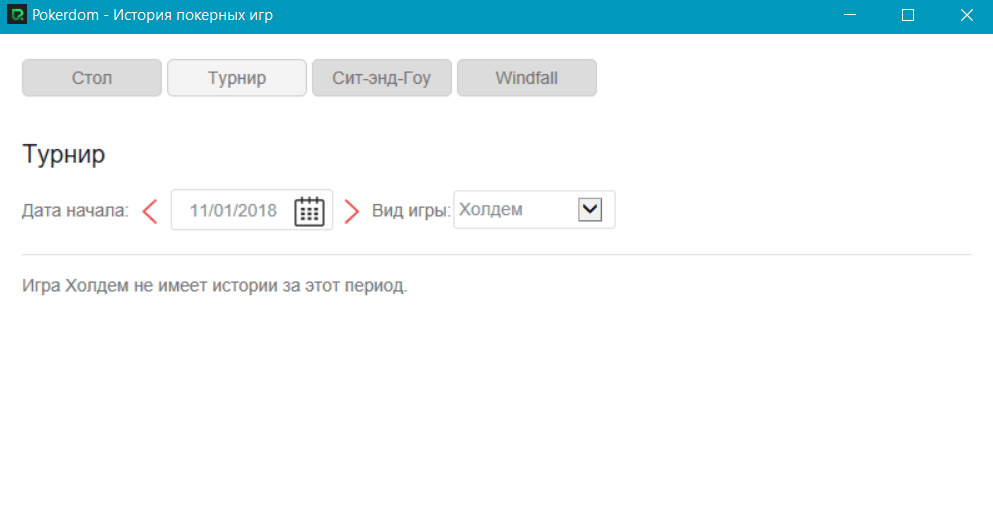
Task: Switch to the Стол tab
Action: 92,78
